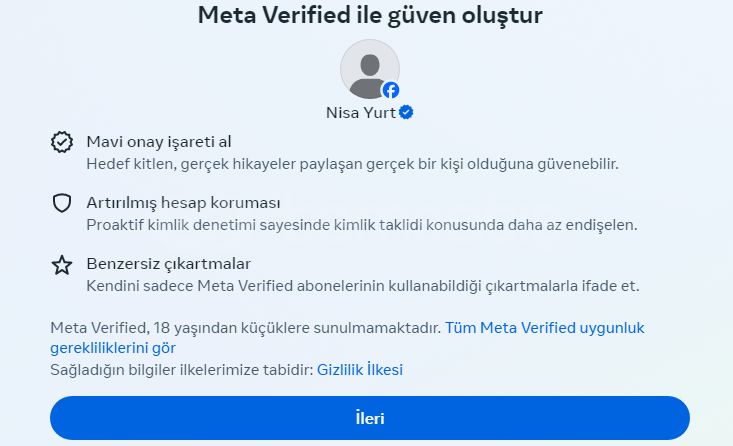Screen dimensions: 733x446
Task: Open the Gizlilik İlkesi link
Action: [x=359, y=370]
